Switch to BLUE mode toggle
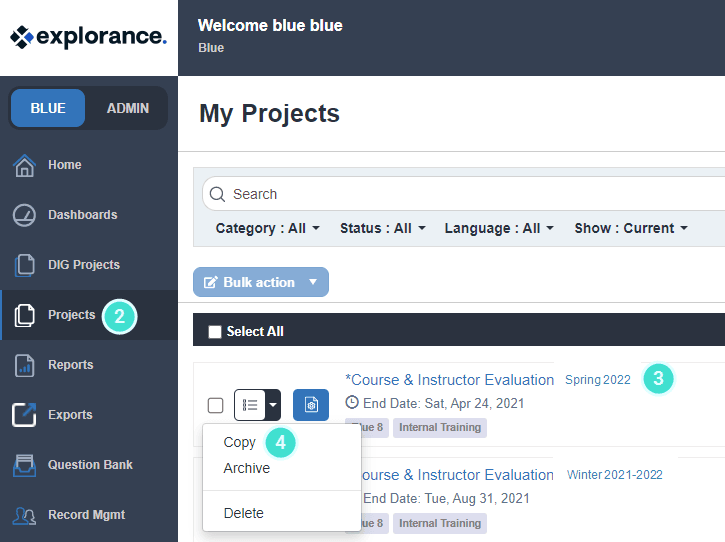Viewport: 725px width, 542px height. (x=48, y=108)
